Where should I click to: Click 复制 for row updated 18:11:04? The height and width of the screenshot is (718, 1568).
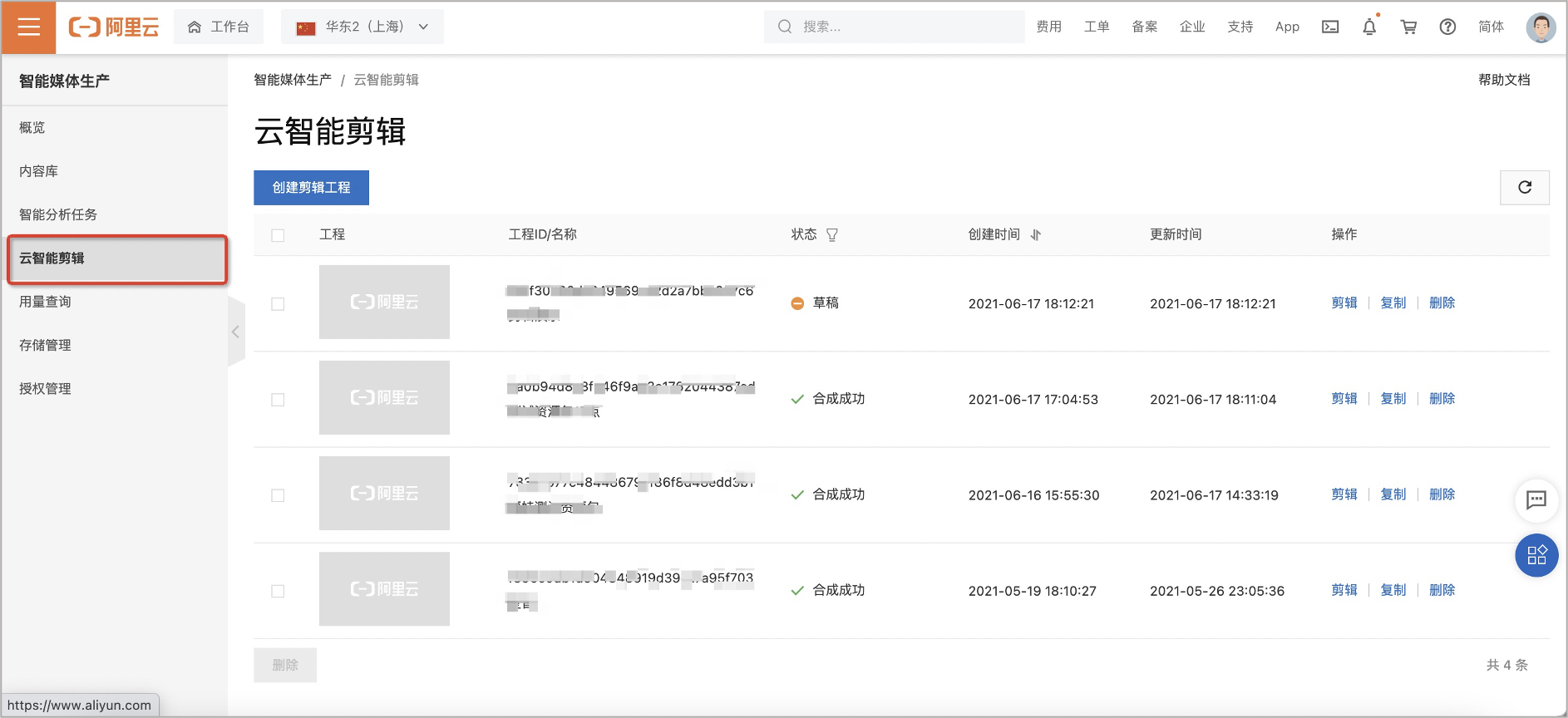(1393, 399)
